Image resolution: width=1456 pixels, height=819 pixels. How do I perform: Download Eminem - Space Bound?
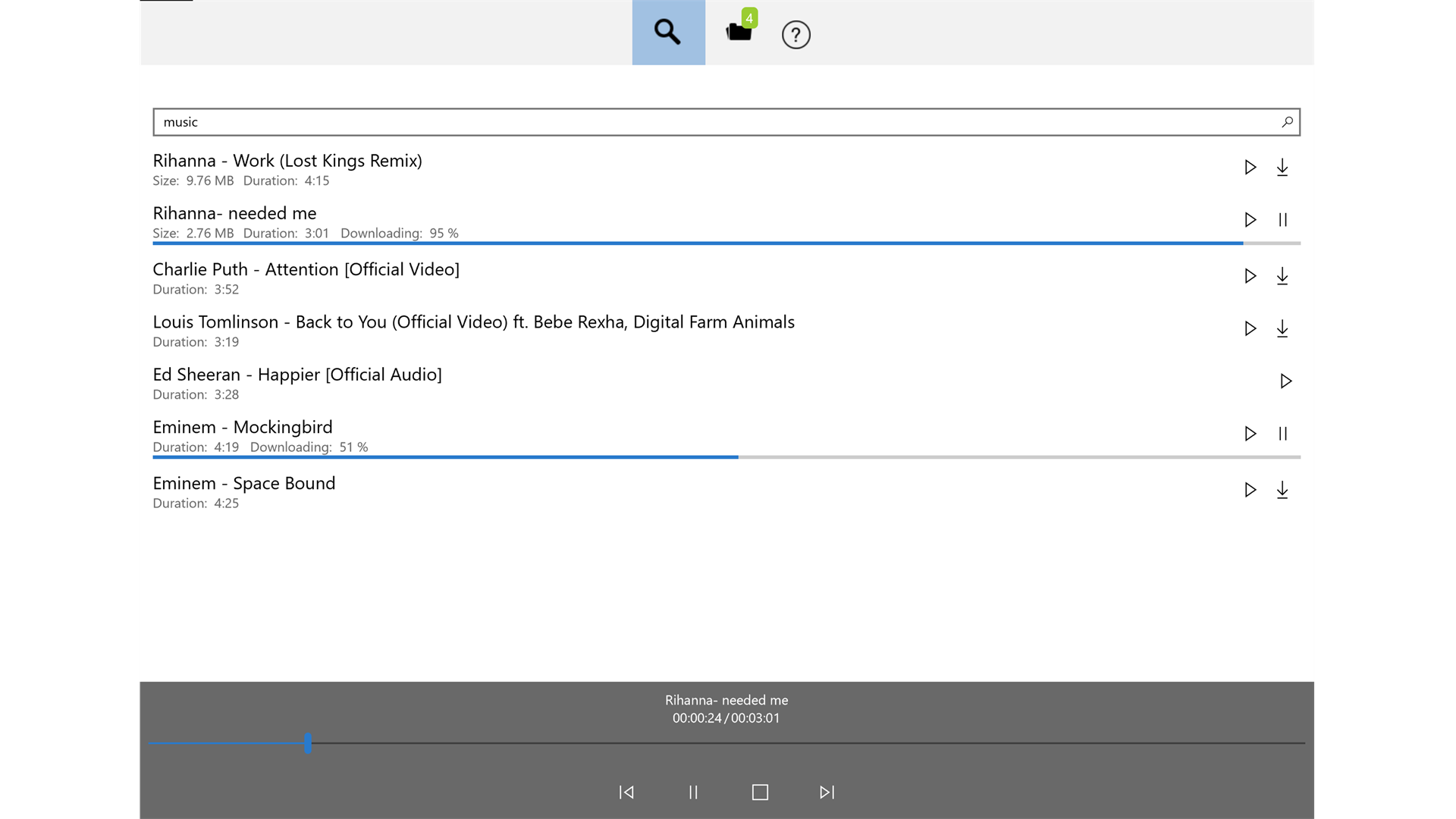pyautogui.click(x=1282, y=490)
